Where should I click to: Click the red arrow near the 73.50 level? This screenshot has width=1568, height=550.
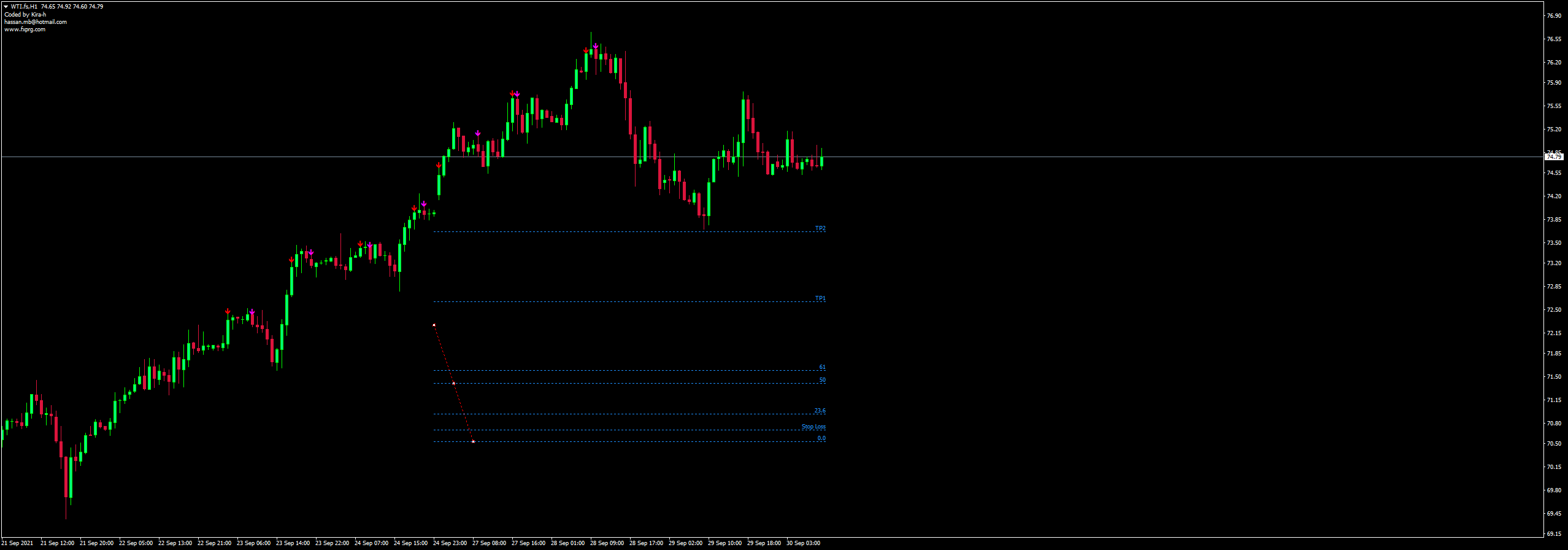pos(360,244)
